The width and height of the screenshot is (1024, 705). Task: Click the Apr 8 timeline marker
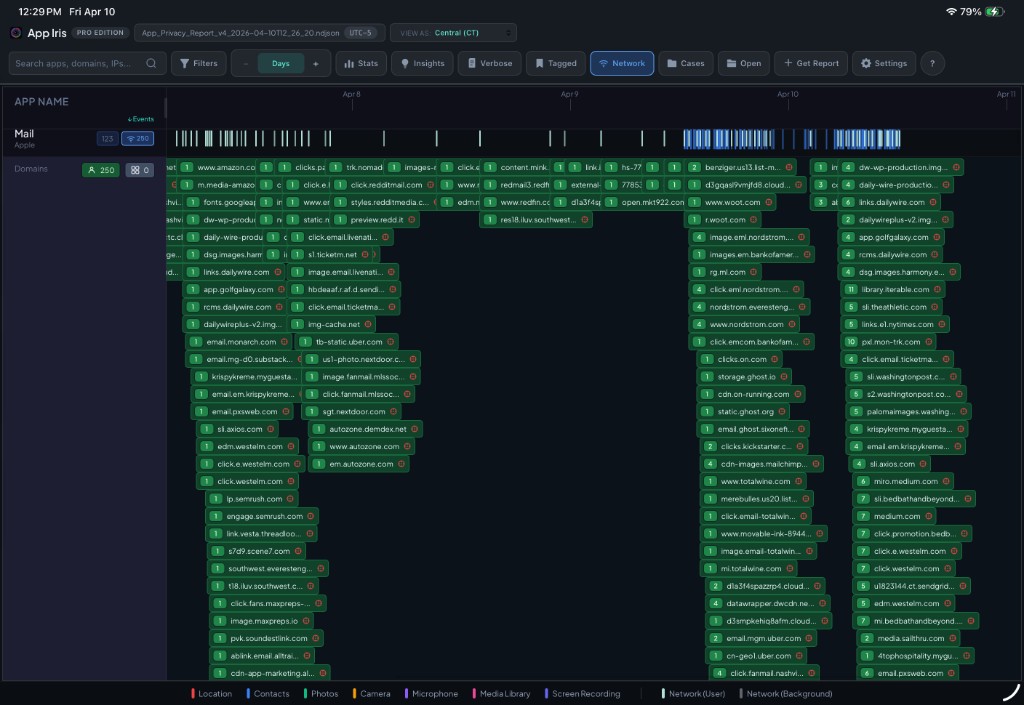[x=351, y=95]
